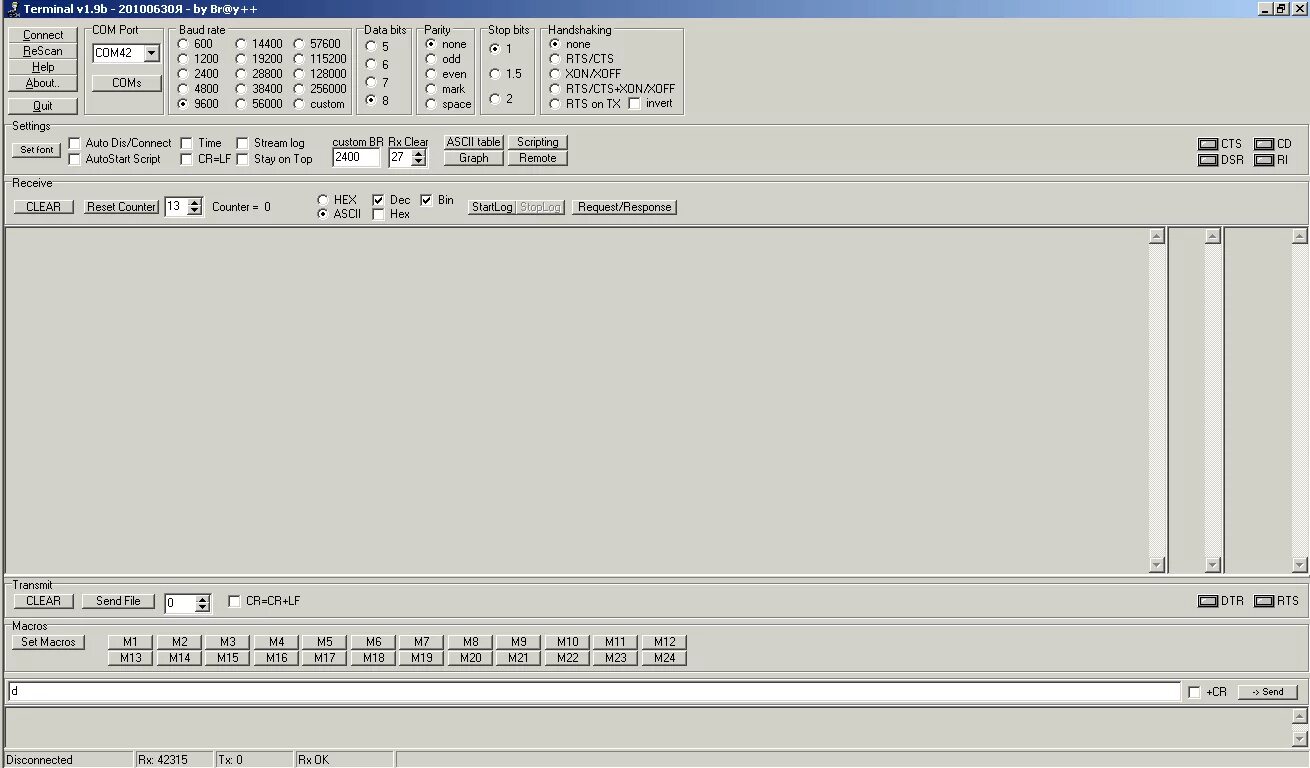Click the send text input field
1310x768 pixels.
(594, 691)
